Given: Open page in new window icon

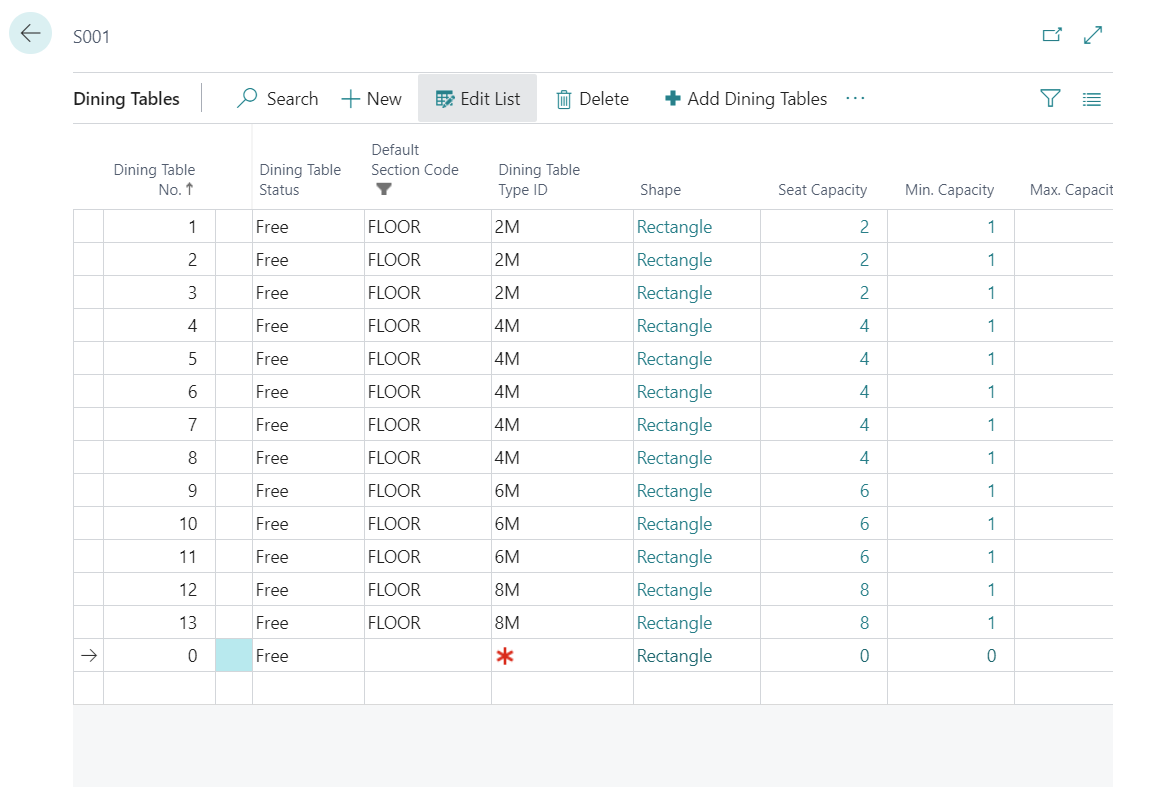Looking at the screenshot, I should tap(1052, 35).
